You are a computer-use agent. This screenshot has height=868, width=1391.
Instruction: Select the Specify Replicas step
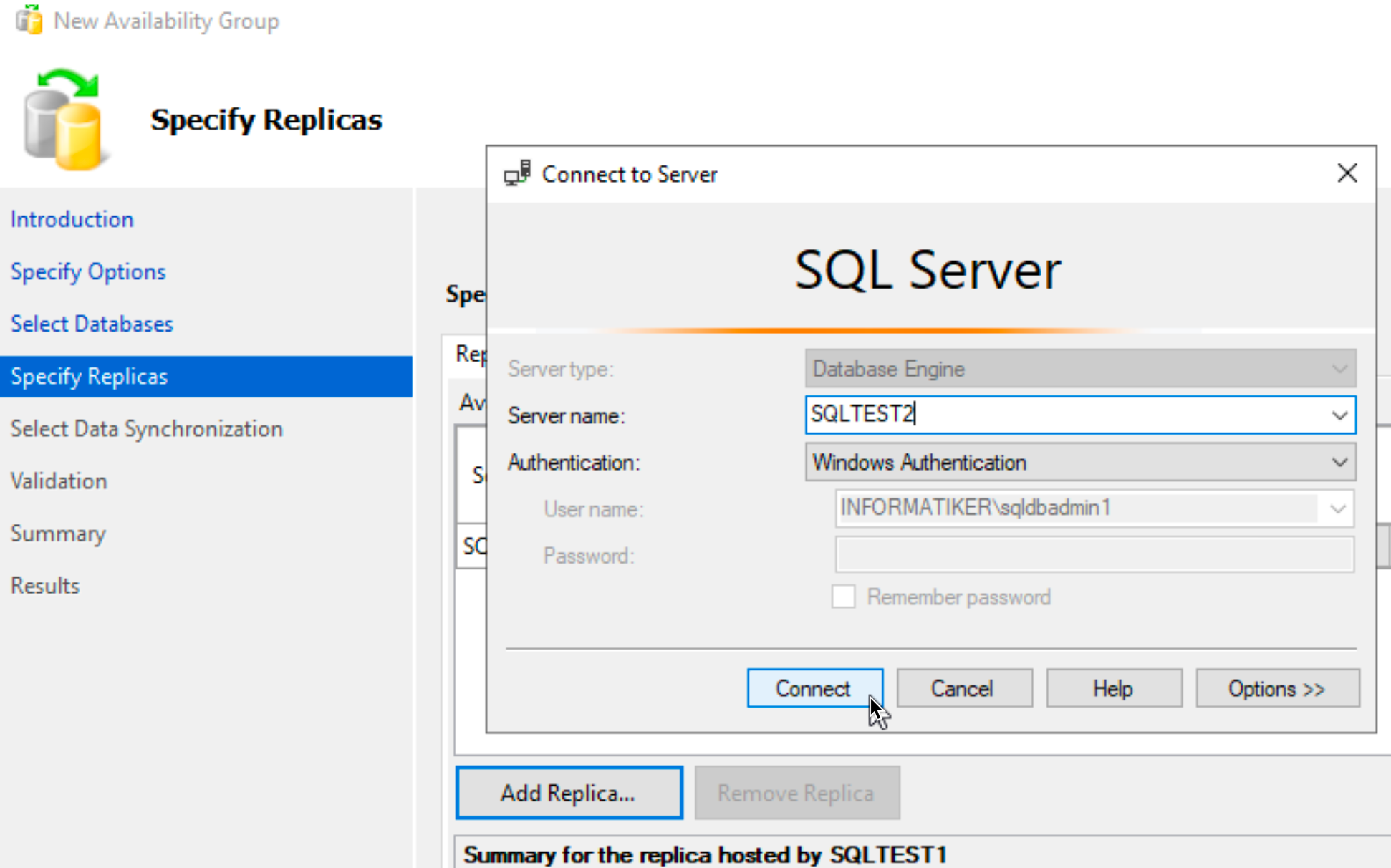tap(206, 376)
